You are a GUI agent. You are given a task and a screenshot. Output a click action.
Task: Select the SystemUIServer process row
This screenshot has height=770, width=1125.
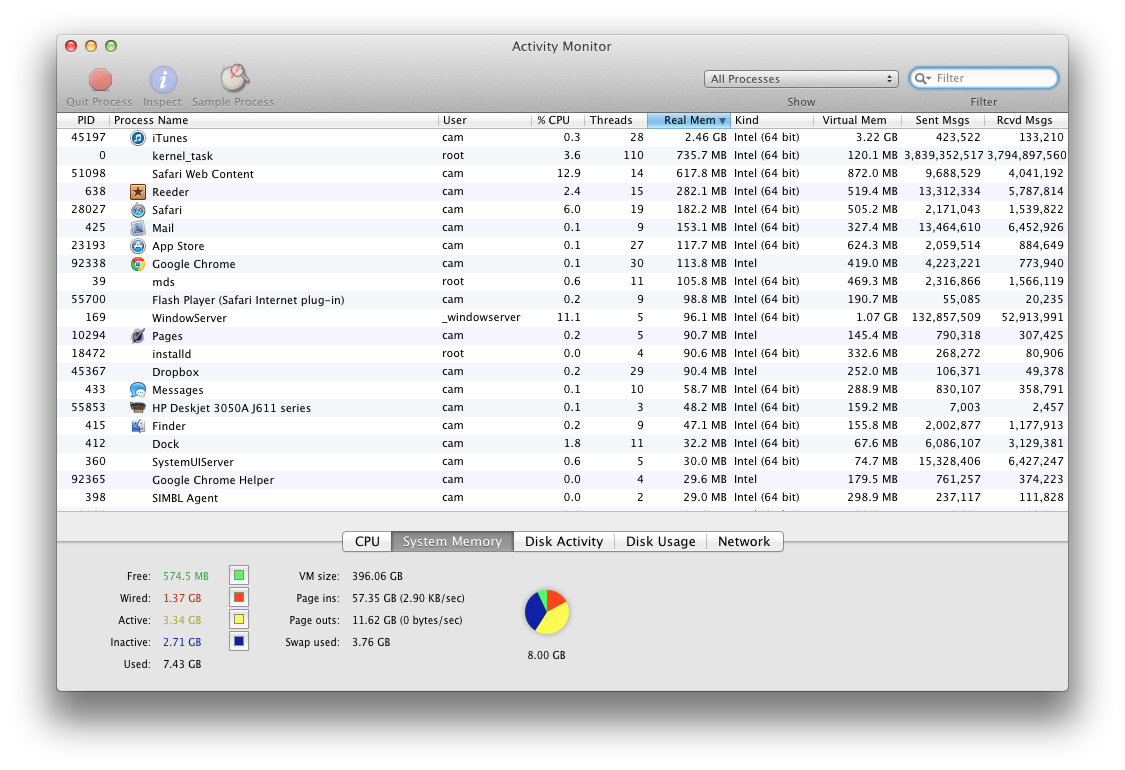tap(562, 461)
